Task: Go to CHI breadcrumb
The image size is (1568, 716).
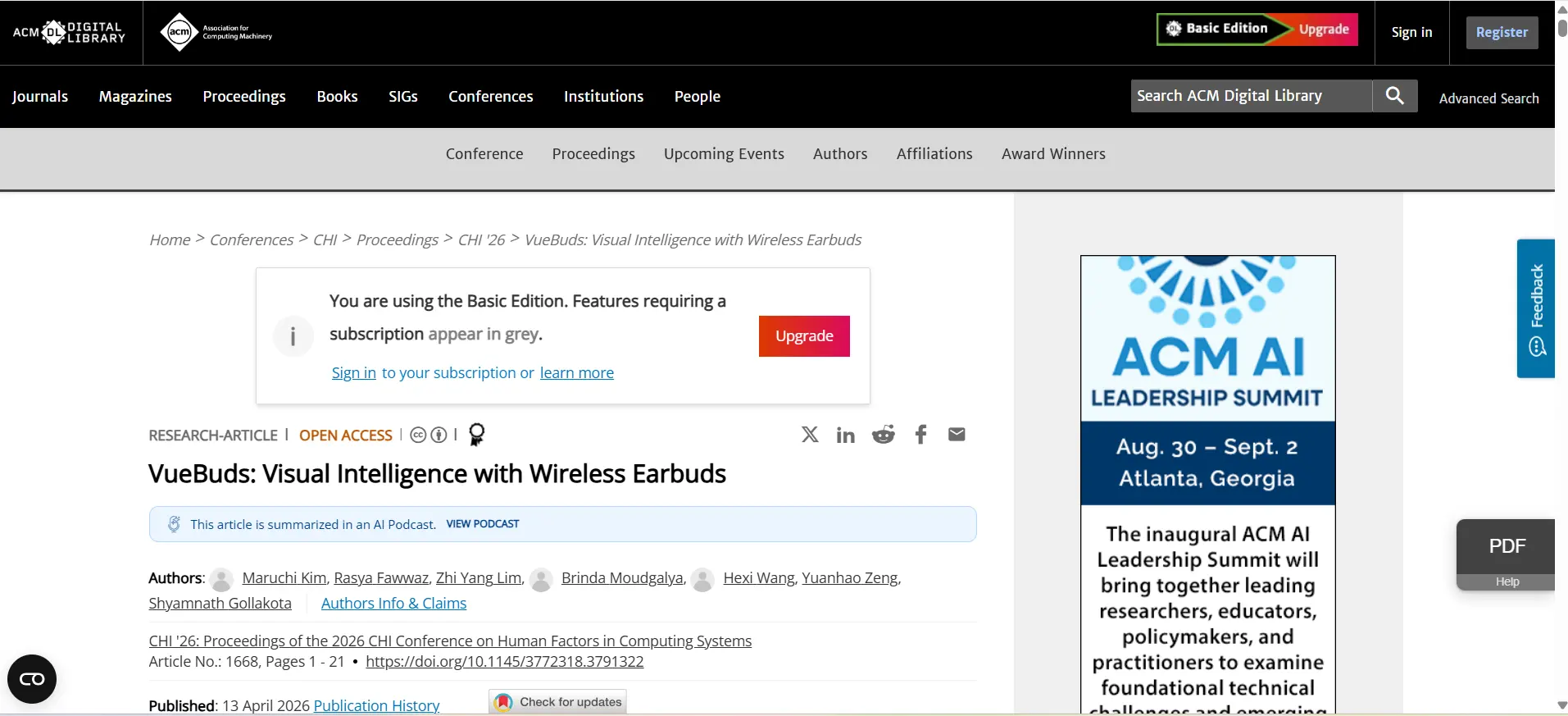Action: tap(325, 239)
